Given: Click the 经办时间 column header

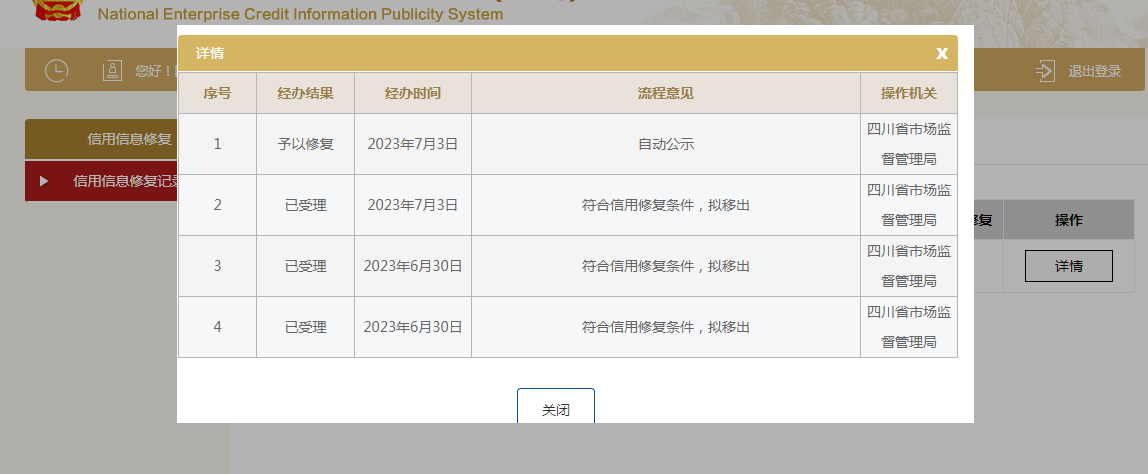Looking at the screenshot, I should pyautogui.click(x=412, y=93).
